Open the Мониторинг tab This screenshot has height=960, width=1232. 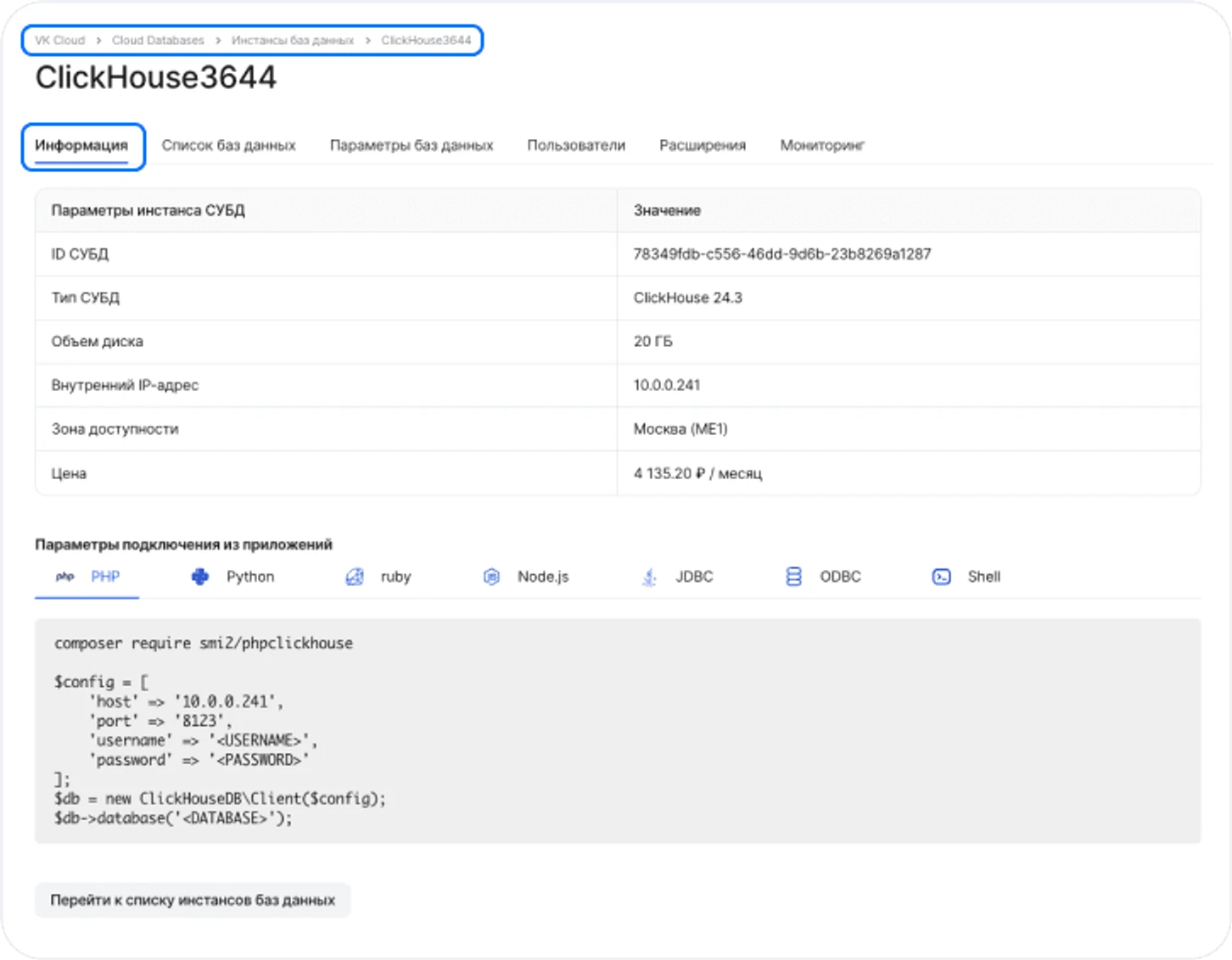822,145
